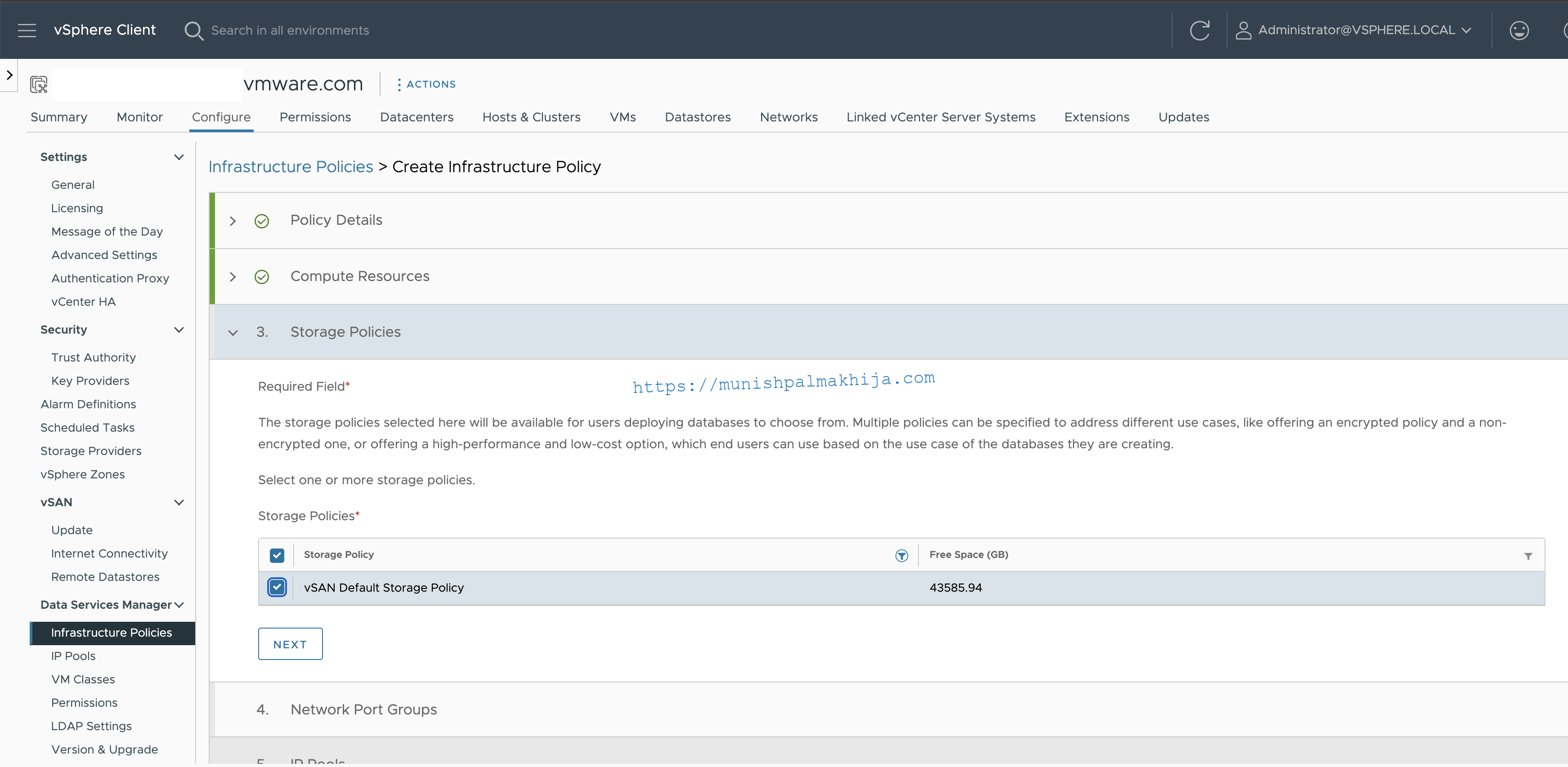Collapse the Security section chevron

click(179, 330)
